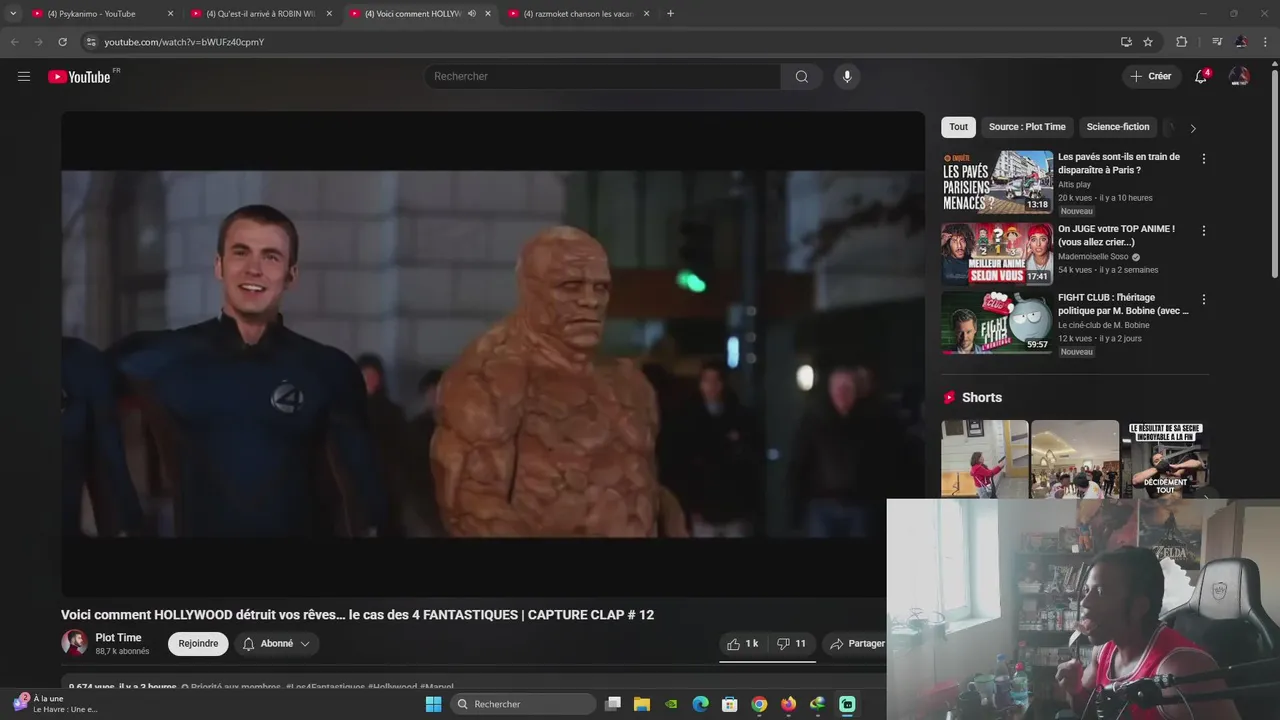Click inside the YouTube Rechercher search box

point(603,76)
